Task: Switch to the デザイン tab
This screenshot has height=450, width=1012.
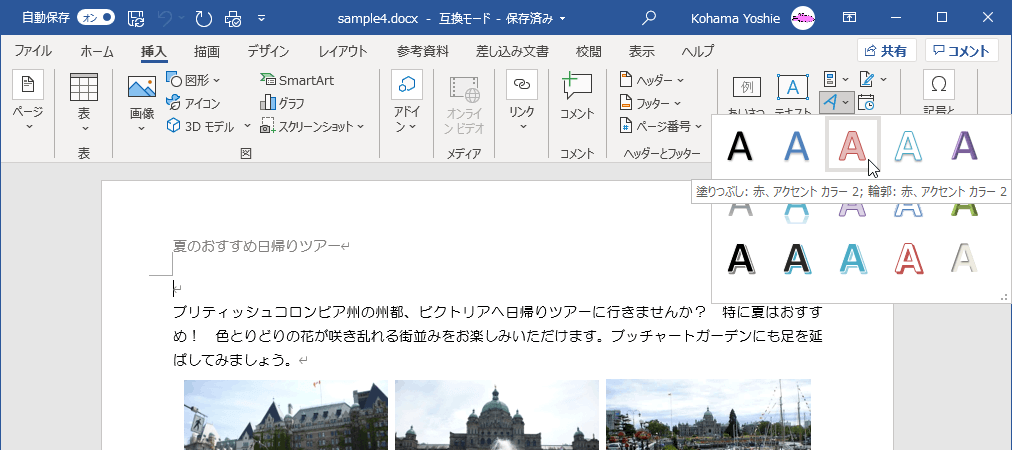Action: [x=268, y=51]
